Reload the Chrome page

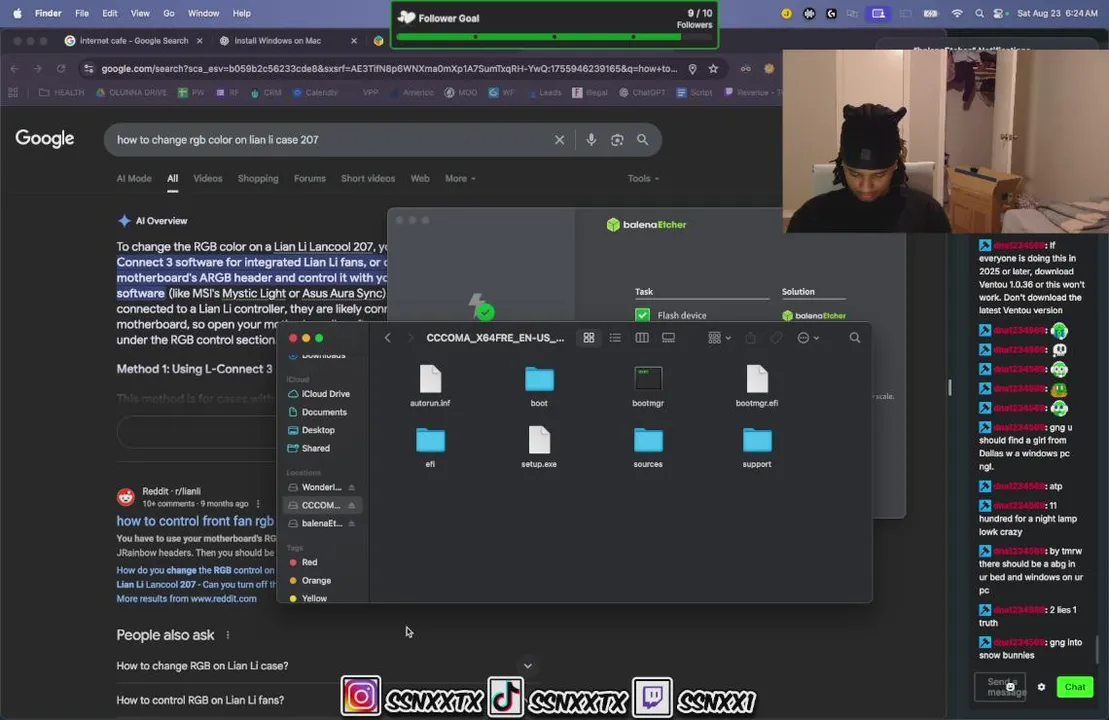tap(61, 69)
